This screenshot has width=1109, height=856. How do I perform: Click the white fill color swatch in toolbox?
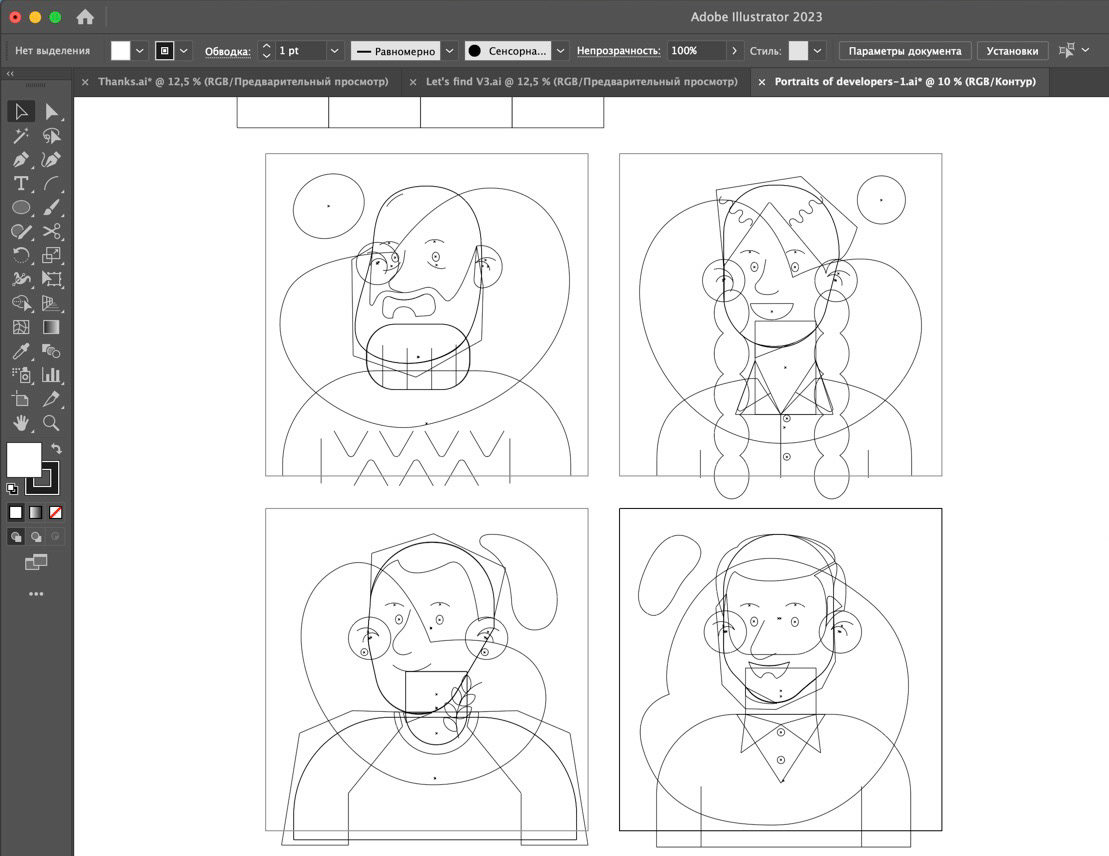point(23,460)
